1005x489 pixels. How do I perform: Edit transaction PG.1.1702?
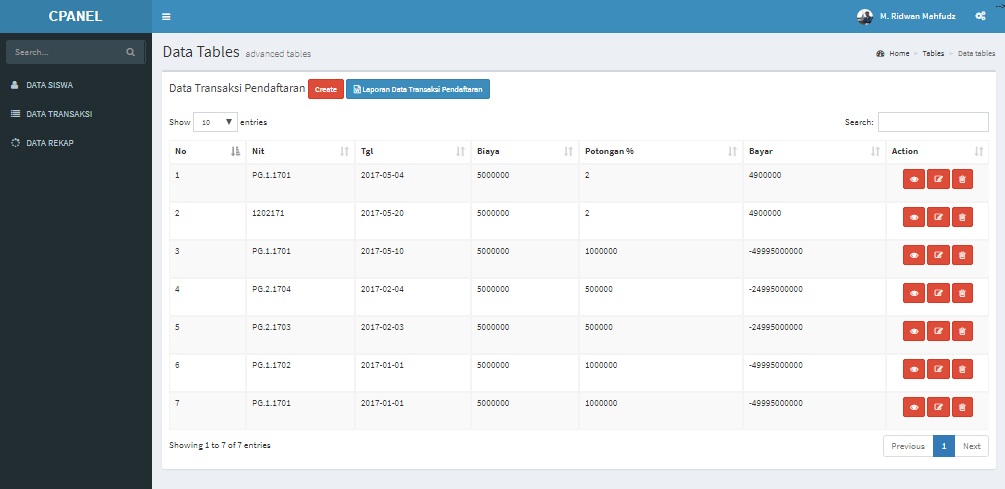pyautogui.click(x=938, y=369)
